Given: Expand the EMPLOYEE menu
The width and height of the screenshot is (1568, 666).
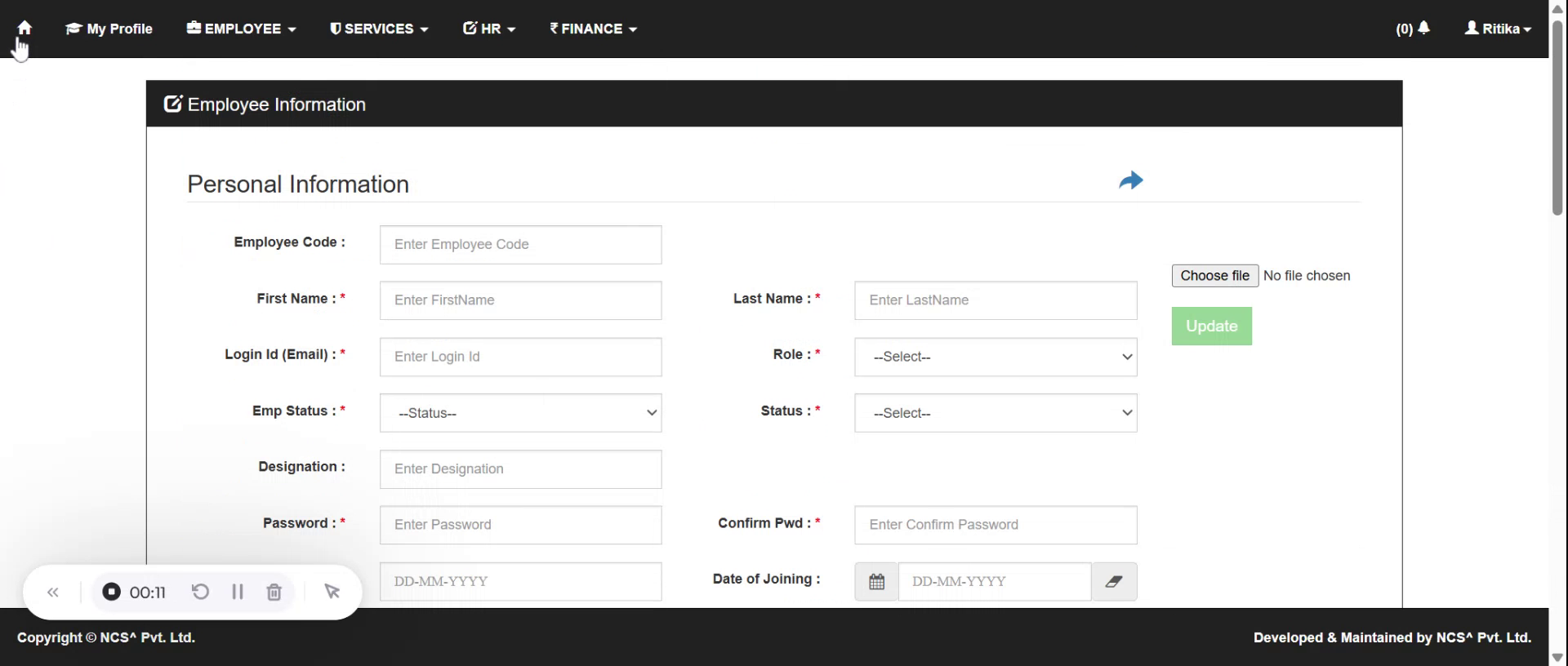Looking at the screenshot, I should [x=241, y=29].
